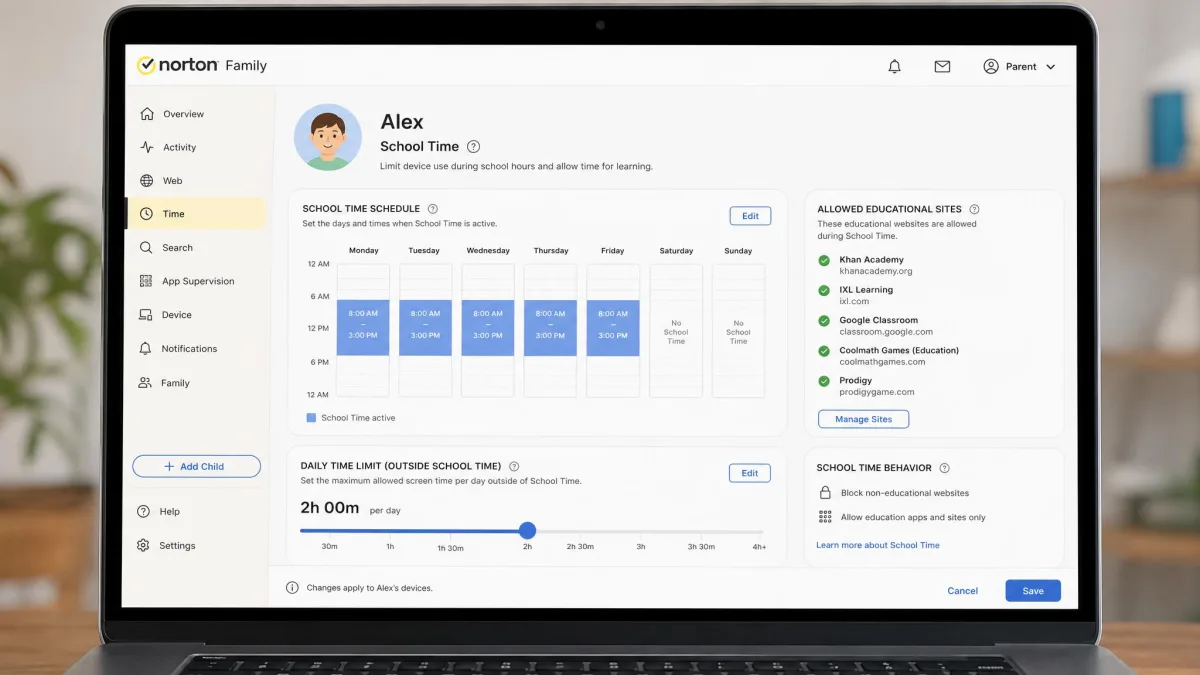This screenshot has height=675, width=1200.
Task: Click the Notifications bell icon in sidebar
Action: 146,348
